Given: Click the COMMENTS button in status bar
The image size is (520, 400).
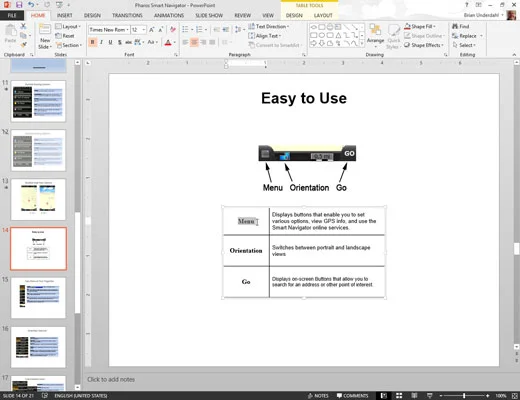Looking at the screenshot, I should click(x=352, y=396).
